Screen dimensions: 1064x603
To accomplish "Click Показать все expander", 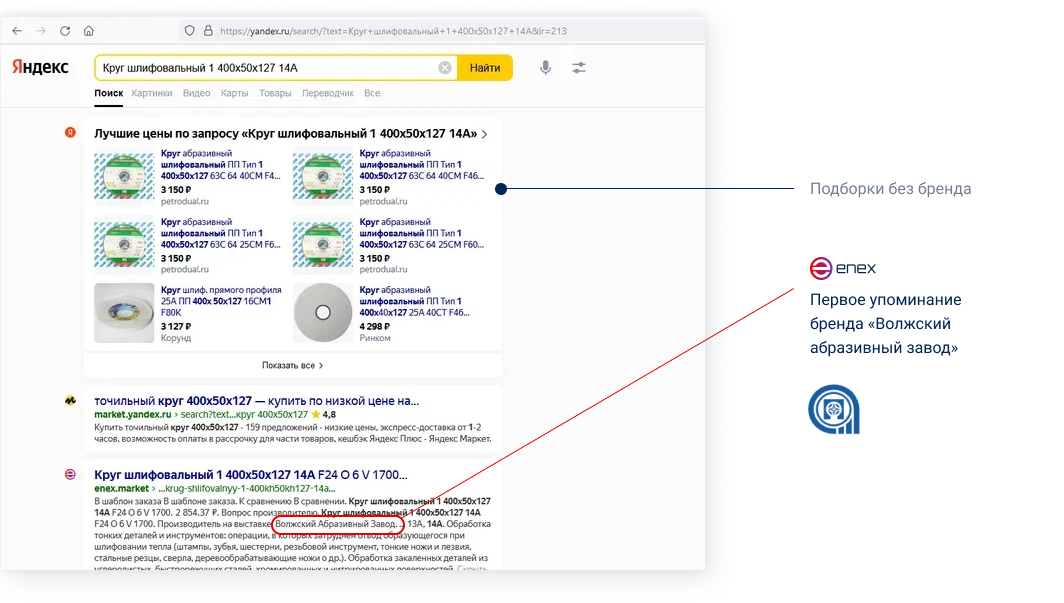I will pos(292,365).
